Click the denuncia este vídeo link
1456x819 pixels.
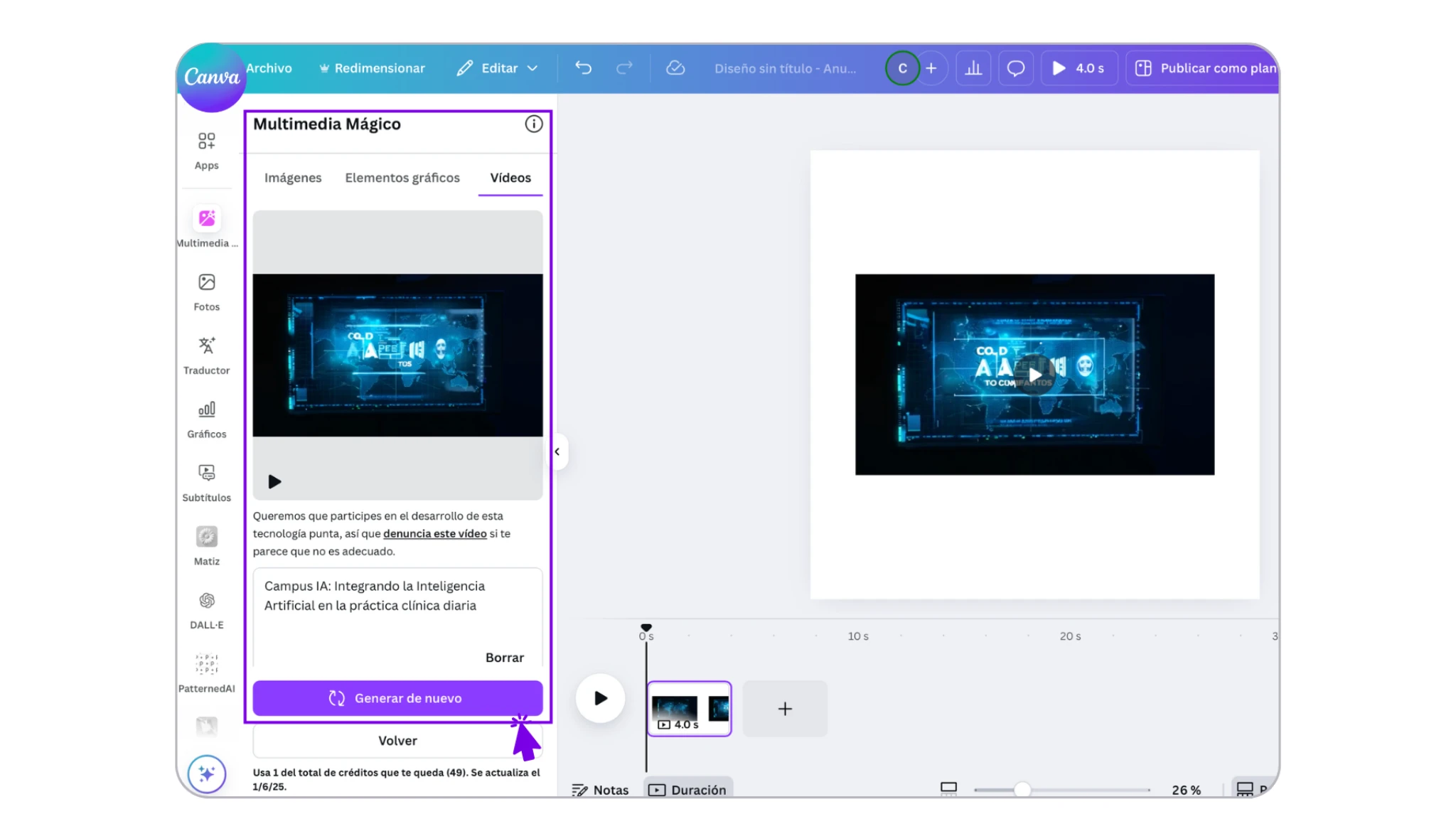(434, 533)
